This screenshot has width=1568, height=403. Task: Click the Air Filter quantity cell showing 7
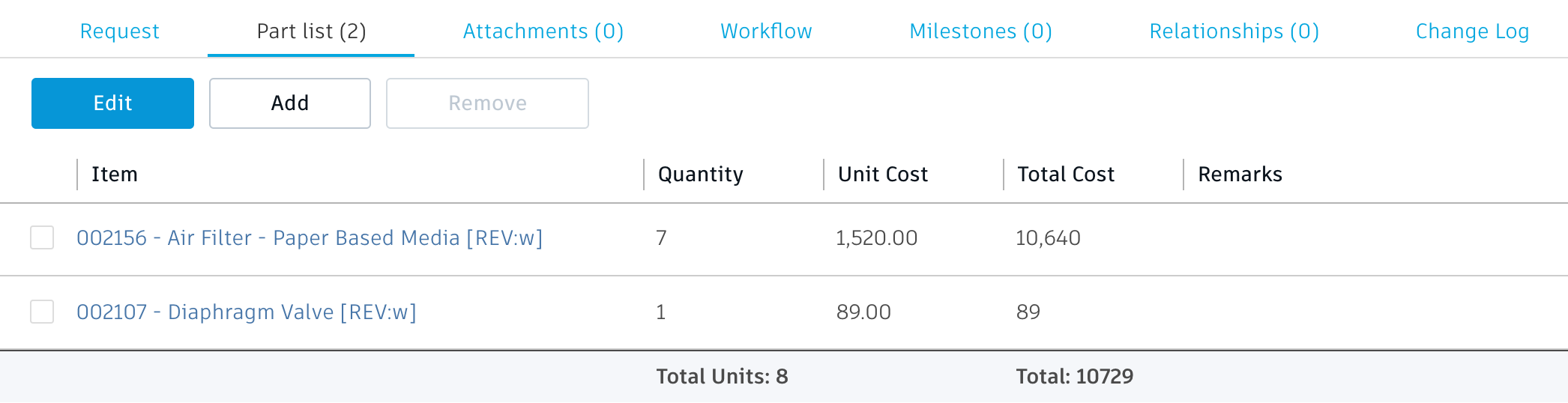661,238
